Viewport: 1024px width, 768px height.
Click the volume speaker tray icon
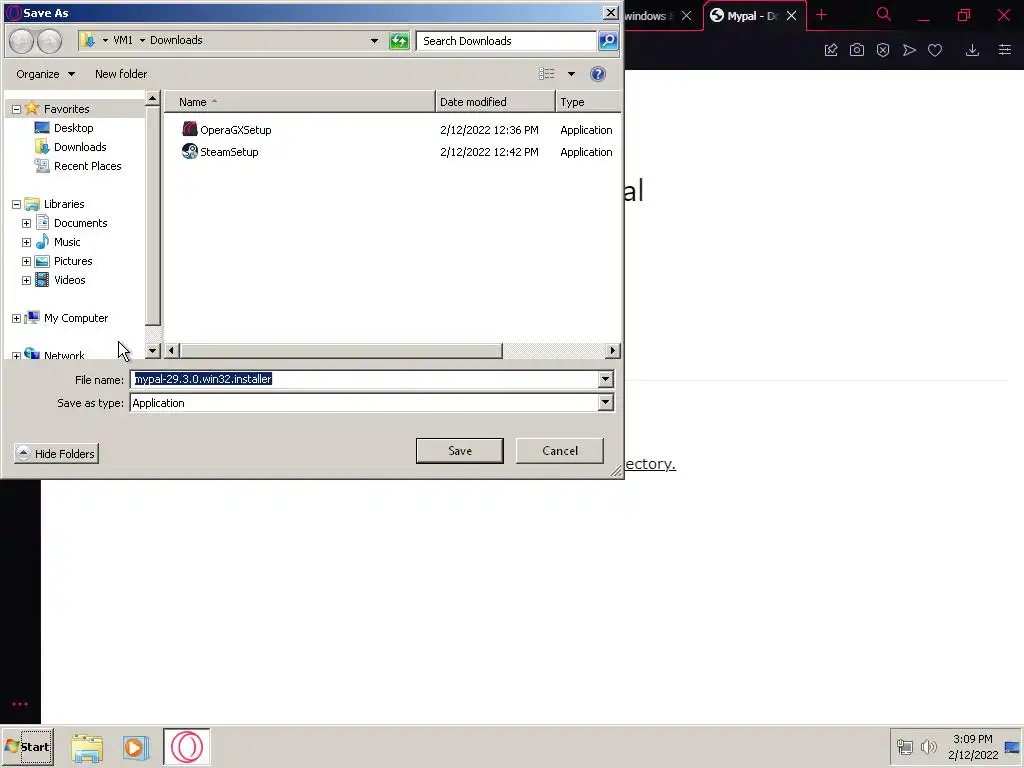point(928,746)
